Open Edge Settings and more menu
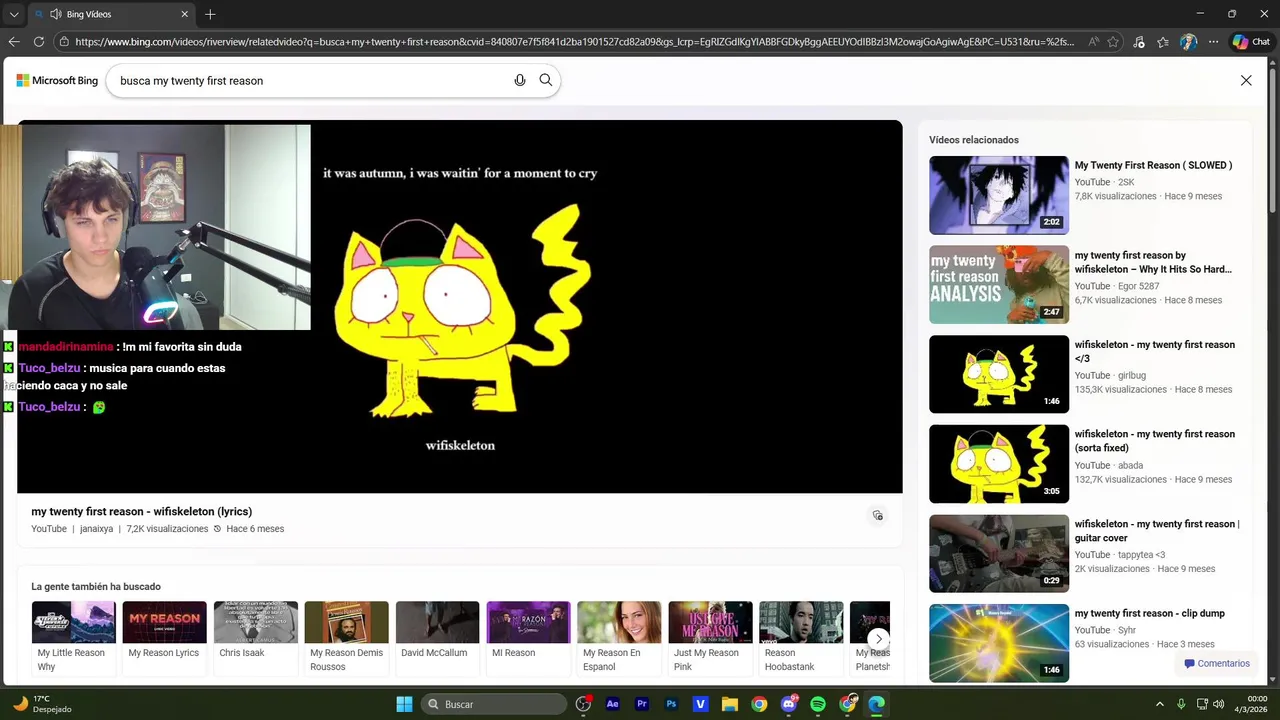Image resolution: width=1280 pixels, height=720 pixels. [x=1213, y=42]
